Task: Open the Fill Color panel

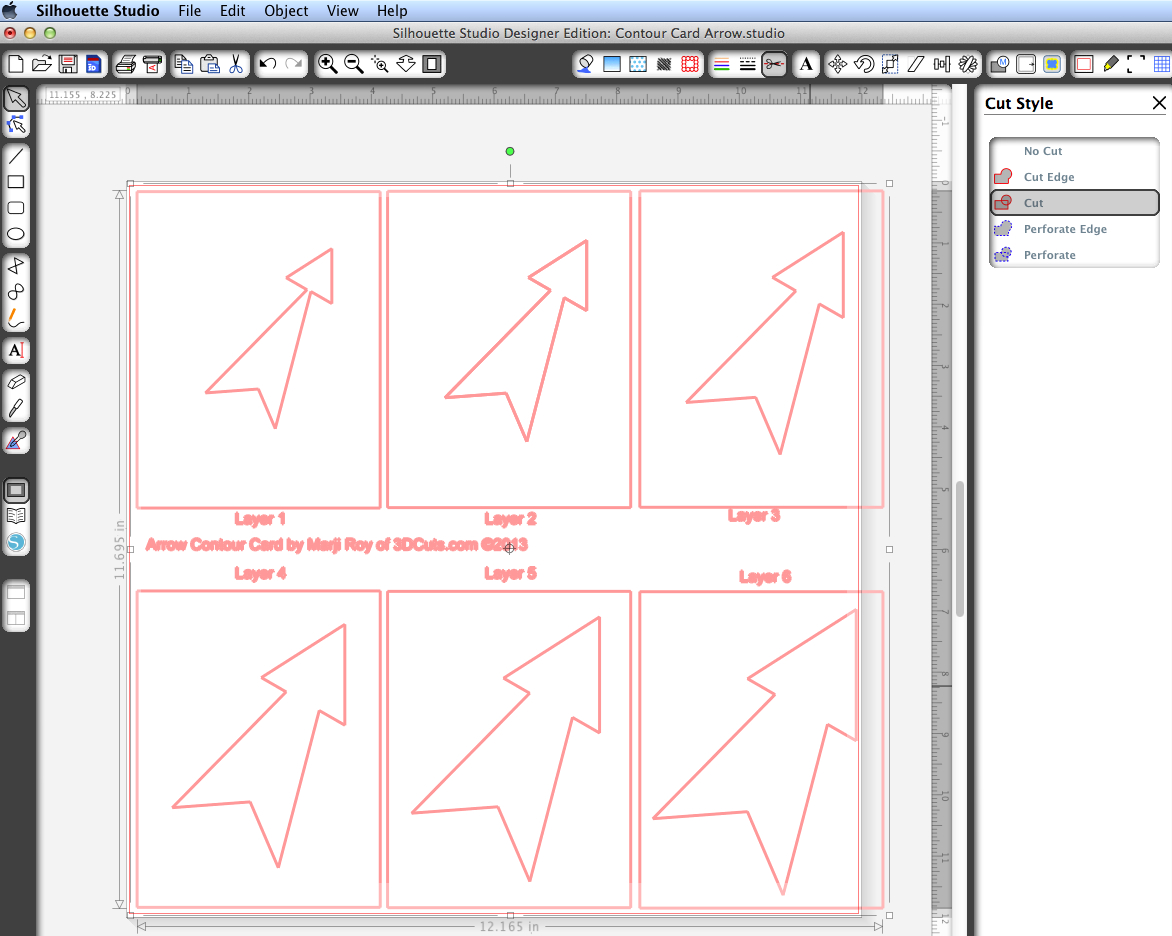Action: [585, 64]
